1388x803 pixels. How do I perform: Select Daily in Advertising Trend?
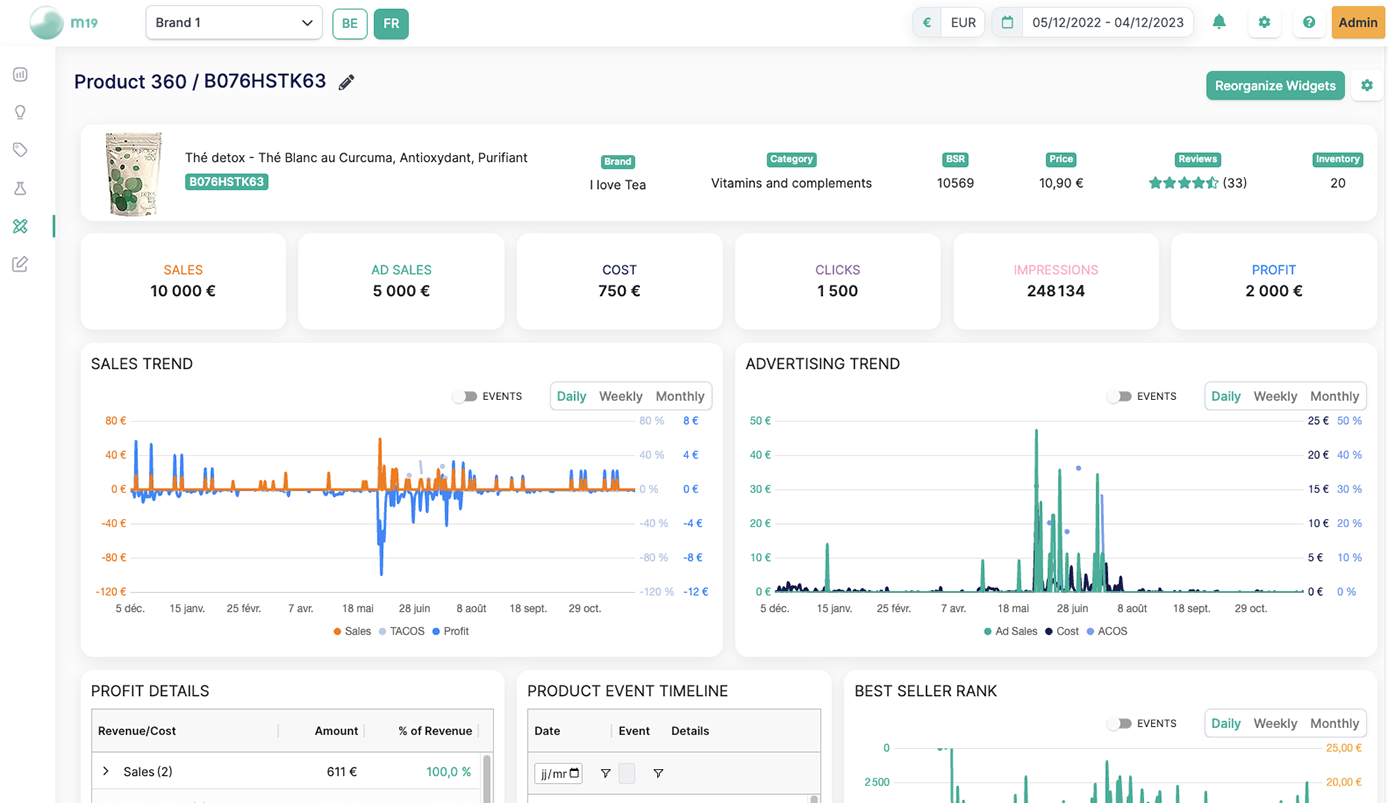1226,397
